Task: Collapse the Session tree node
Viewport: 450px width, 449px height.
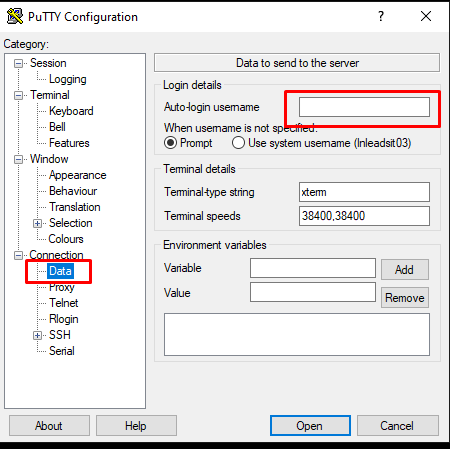Action: coord(19,63)
